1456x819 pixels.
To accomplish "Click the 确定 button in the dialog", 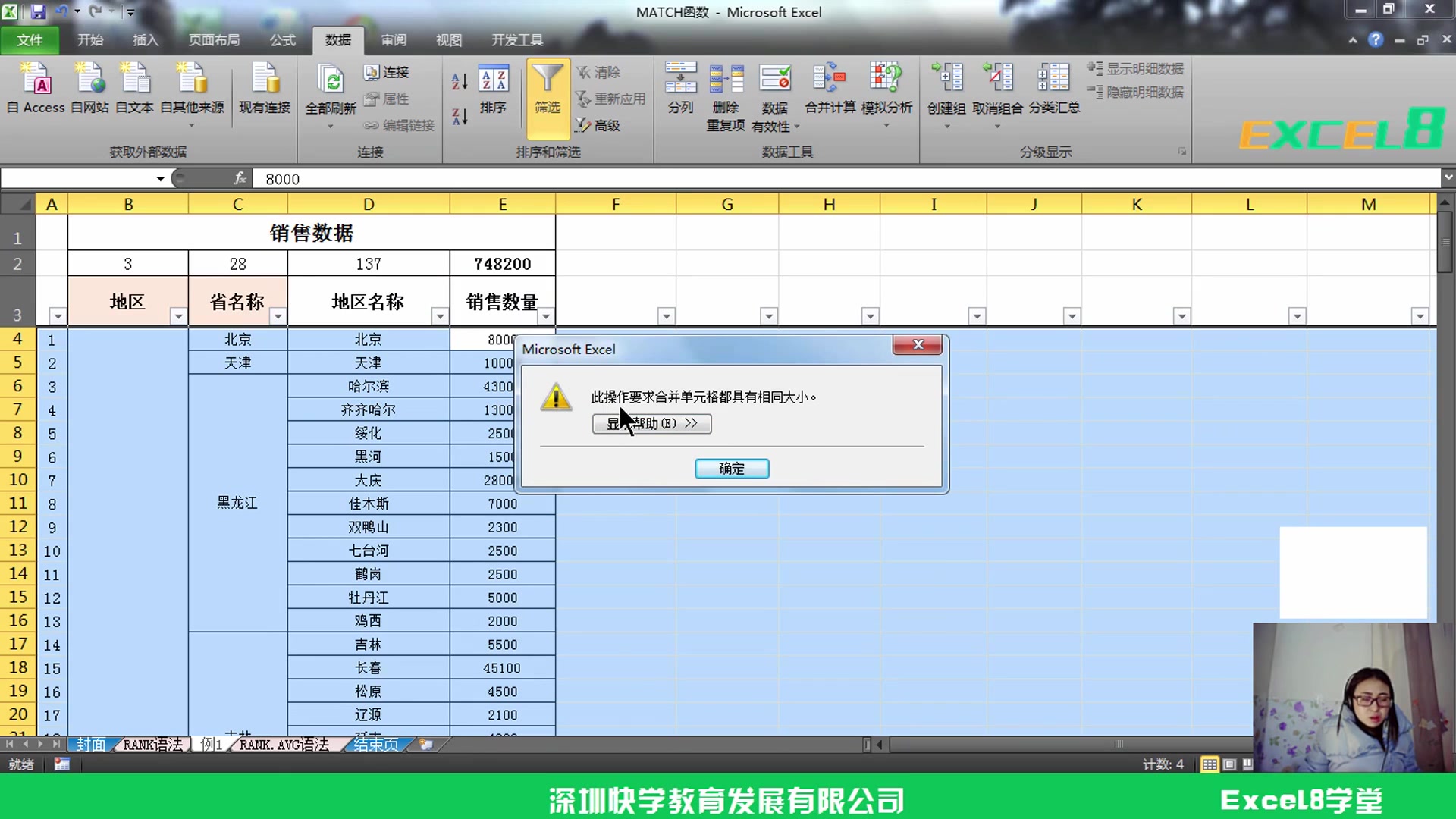I will pyautogui.click(x=730, y=468).
